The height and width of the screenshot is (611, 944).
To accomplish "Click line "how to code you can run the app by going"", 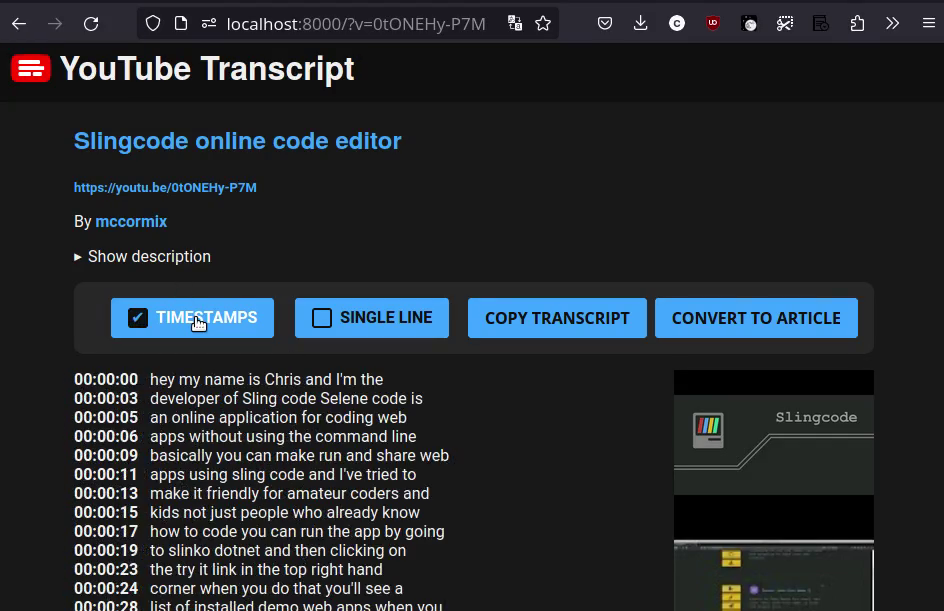I will (297, 532).
